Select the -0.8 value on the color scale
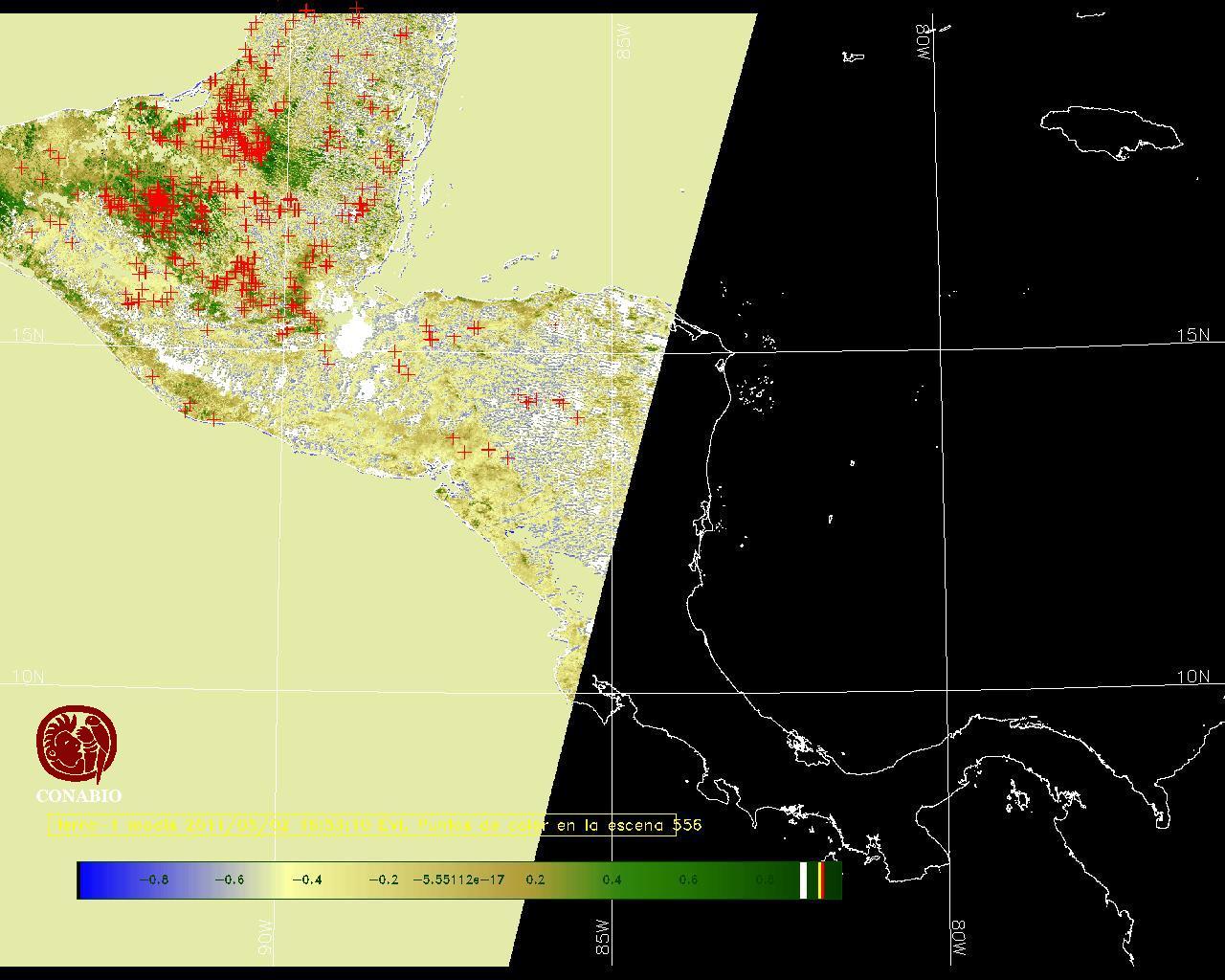This screenshot has height=980, width=1225. [x=153, y=880]
